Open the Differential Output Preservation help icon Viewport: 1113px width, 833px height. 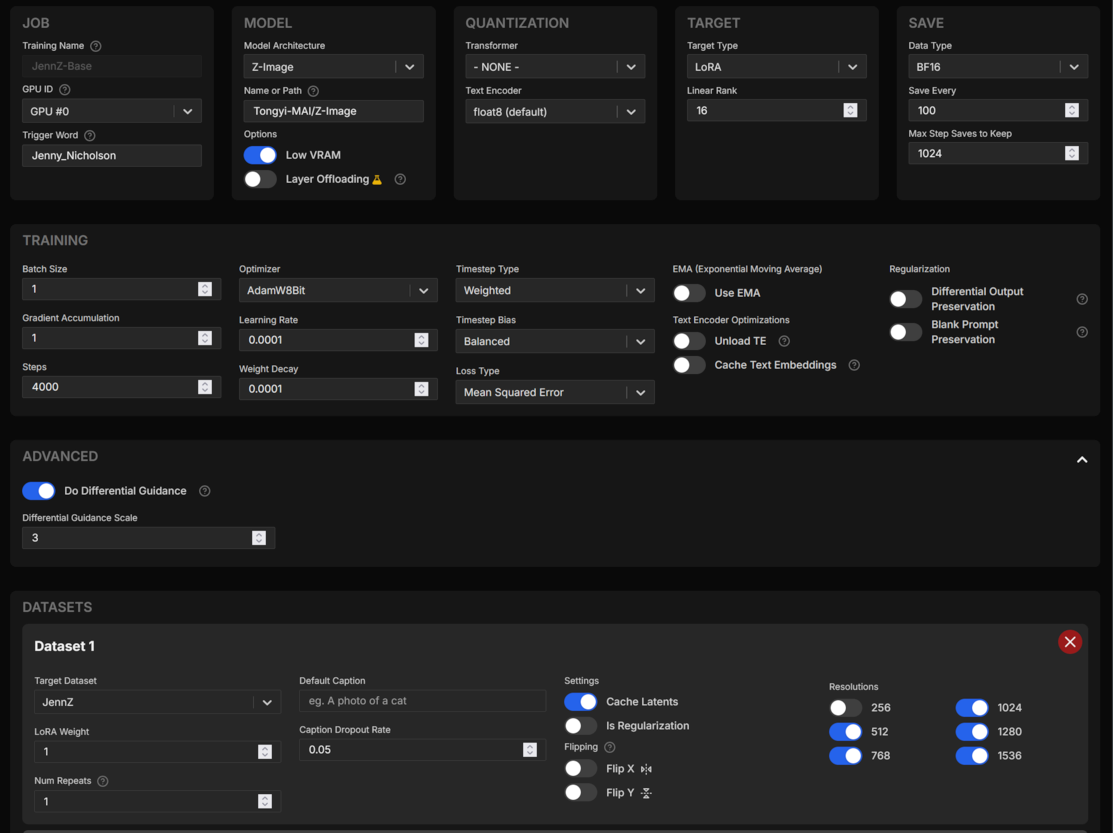[x=1082, y=299]
